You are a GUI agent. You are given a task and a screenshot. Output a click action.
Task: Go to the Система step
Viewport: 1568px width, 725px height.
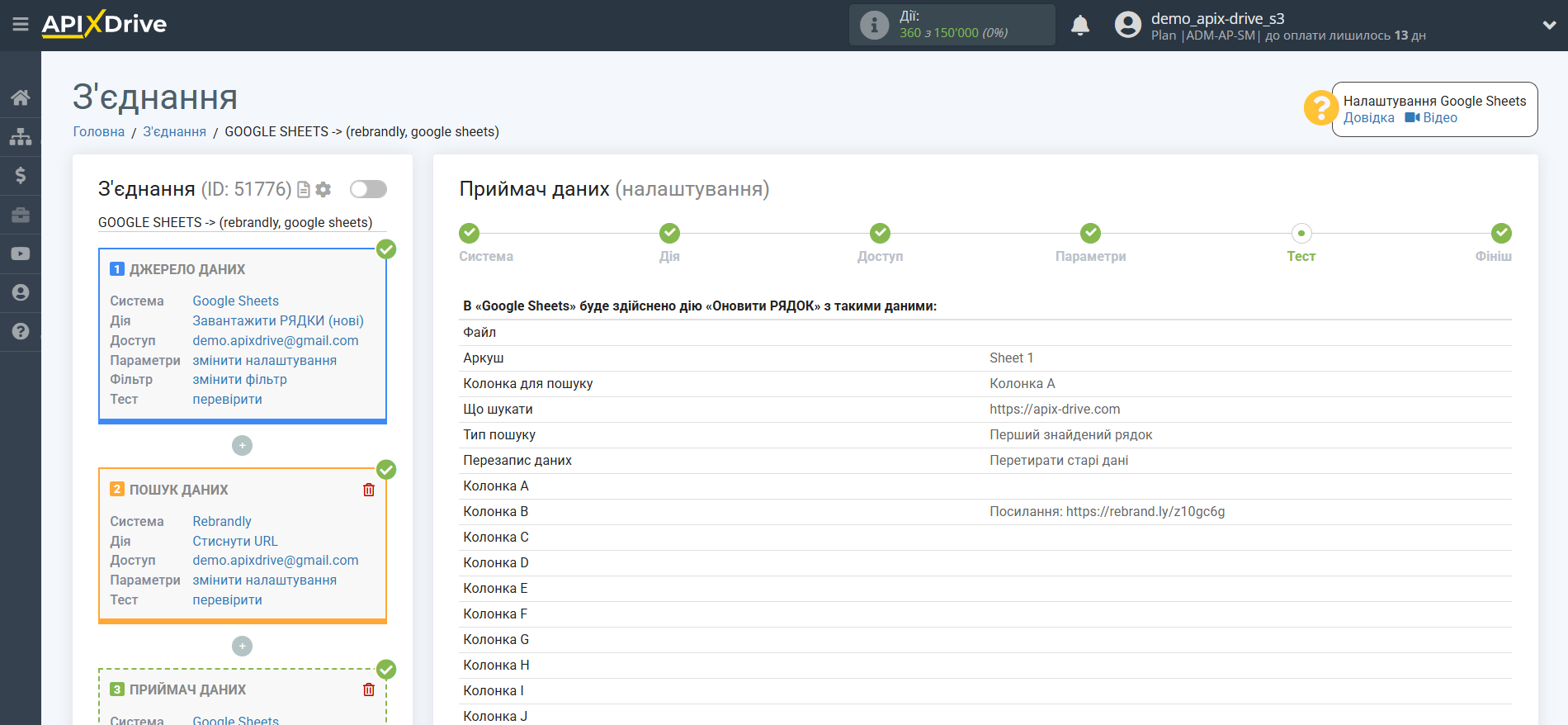(x=470, y=233)
